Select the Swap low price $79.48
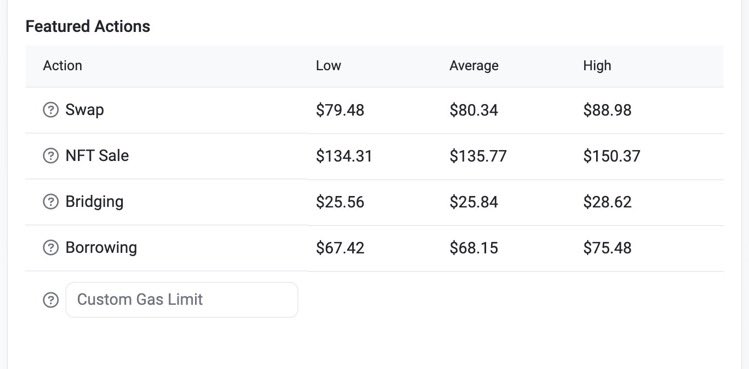Image resolution: width=749 pixels, height=369 pixels. [340, 110]
